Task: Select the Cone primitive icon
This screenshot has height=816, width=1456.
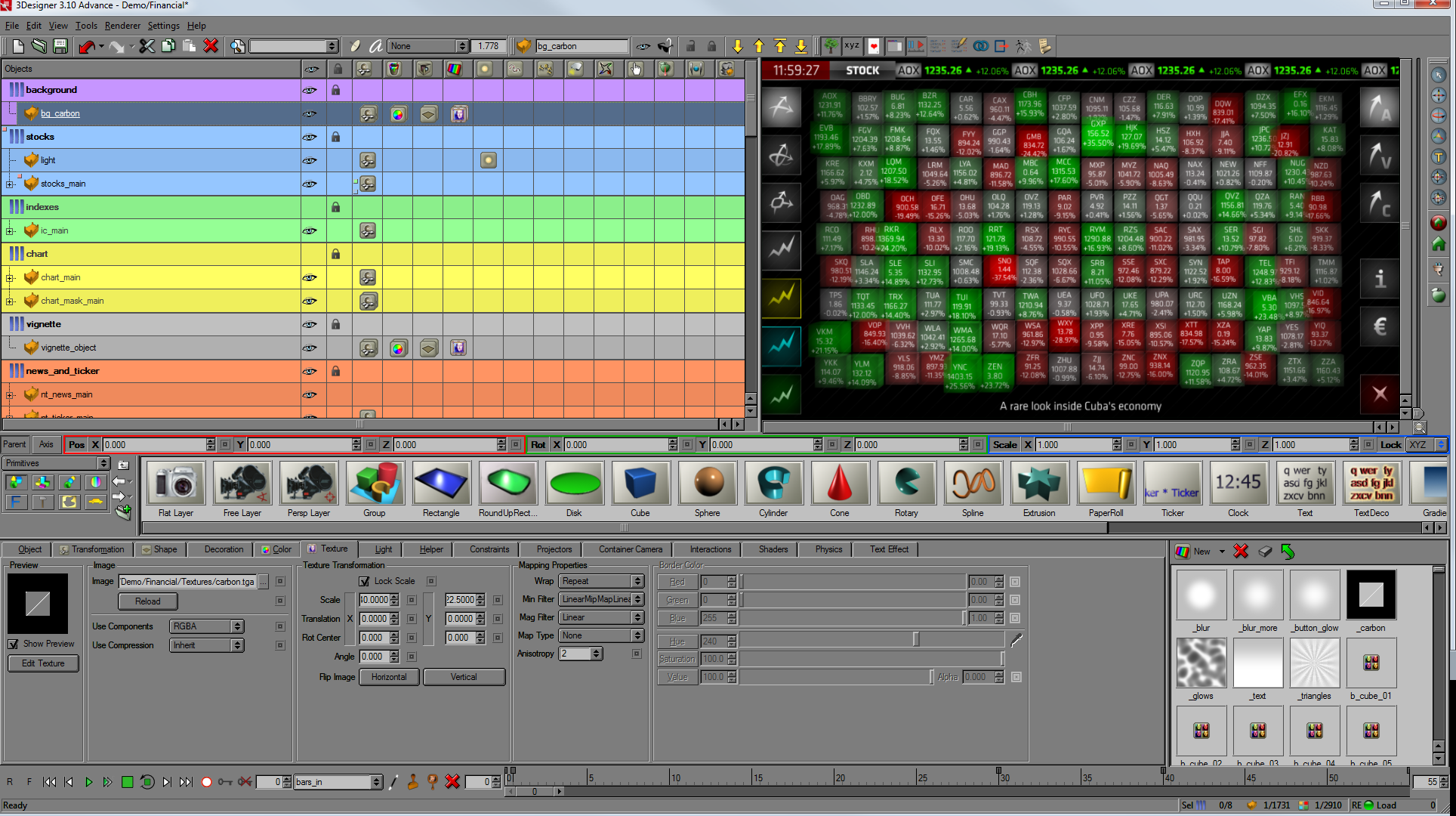Action: [839, 484]
